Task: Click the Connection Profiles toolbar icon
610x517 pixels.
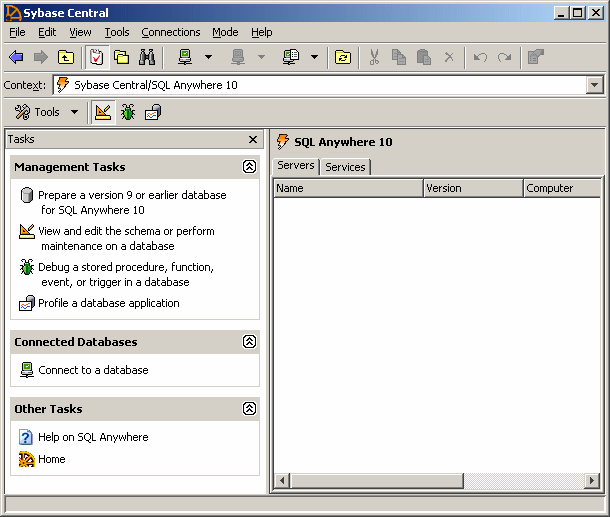Action: 291,57
